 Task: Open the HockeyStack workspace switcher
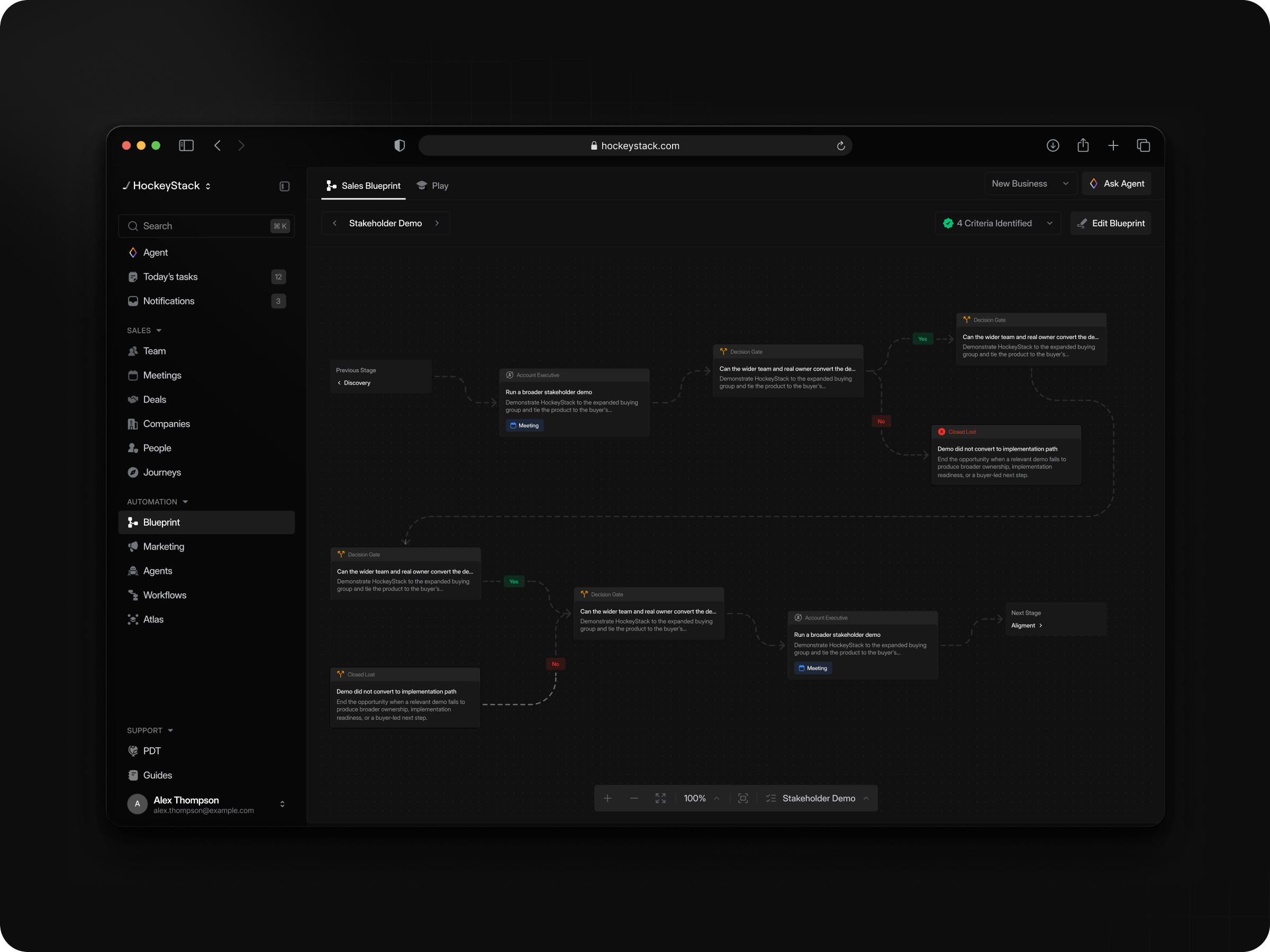[167, 186]
